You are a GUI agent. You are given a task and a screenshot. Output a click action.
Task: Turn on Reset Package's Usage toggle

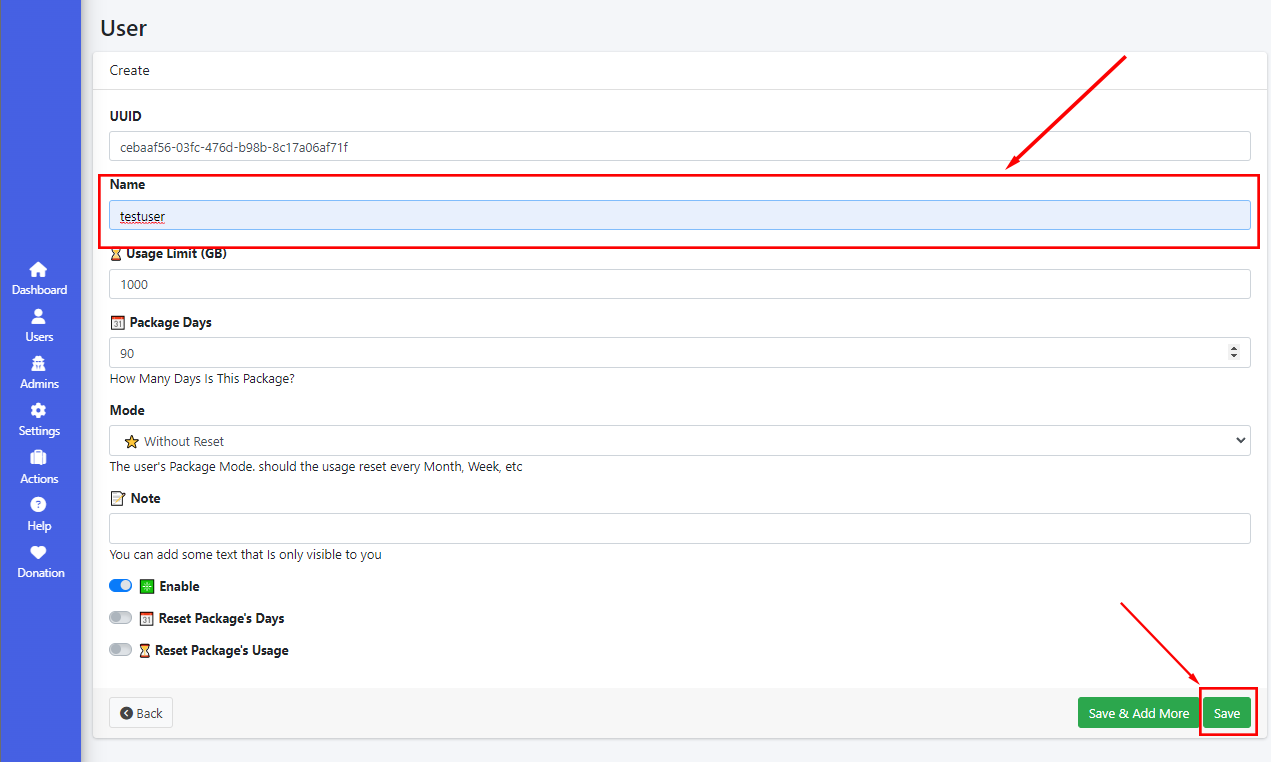click(120, 650)
